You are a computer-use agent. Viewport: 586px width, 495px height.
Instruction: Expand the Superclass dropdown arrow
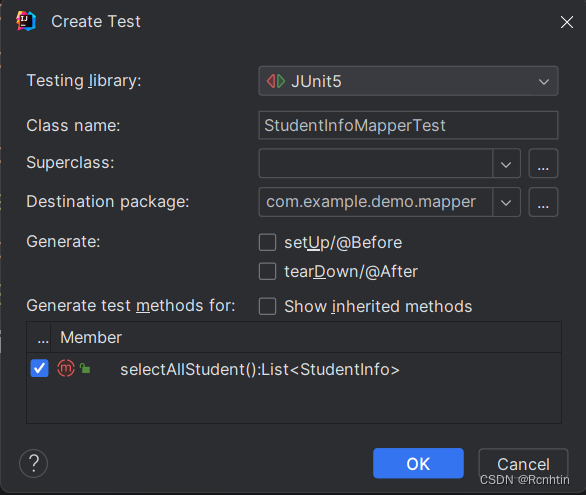pos(506,163)
